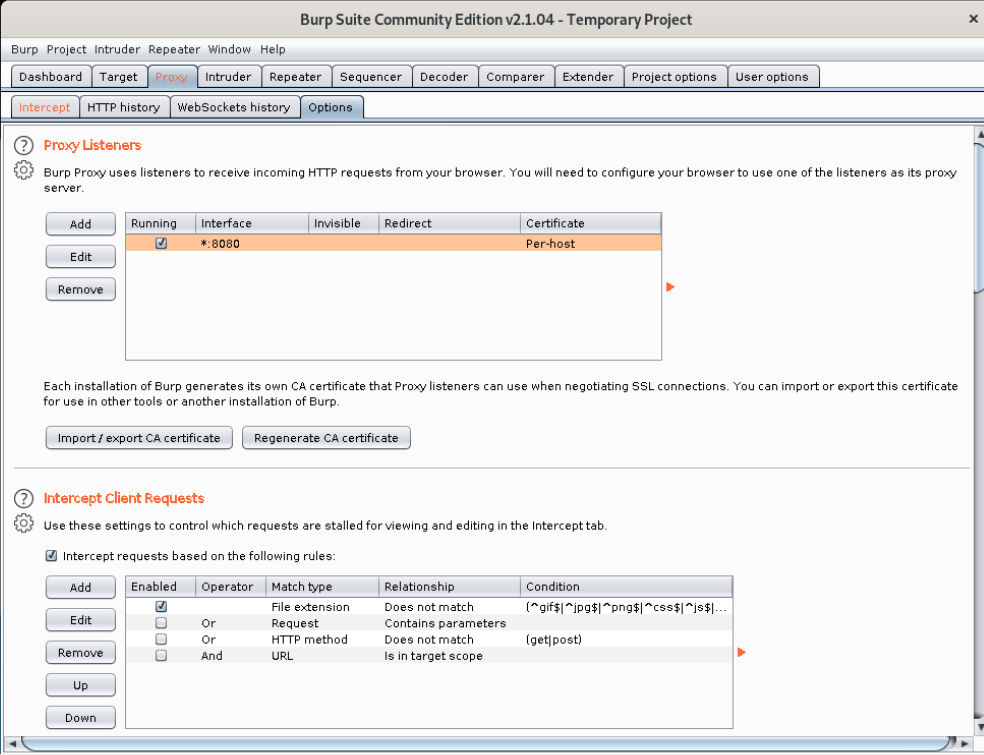
Task: Click the horizontal scrollbar at bottom
Action: click(488, 743)
